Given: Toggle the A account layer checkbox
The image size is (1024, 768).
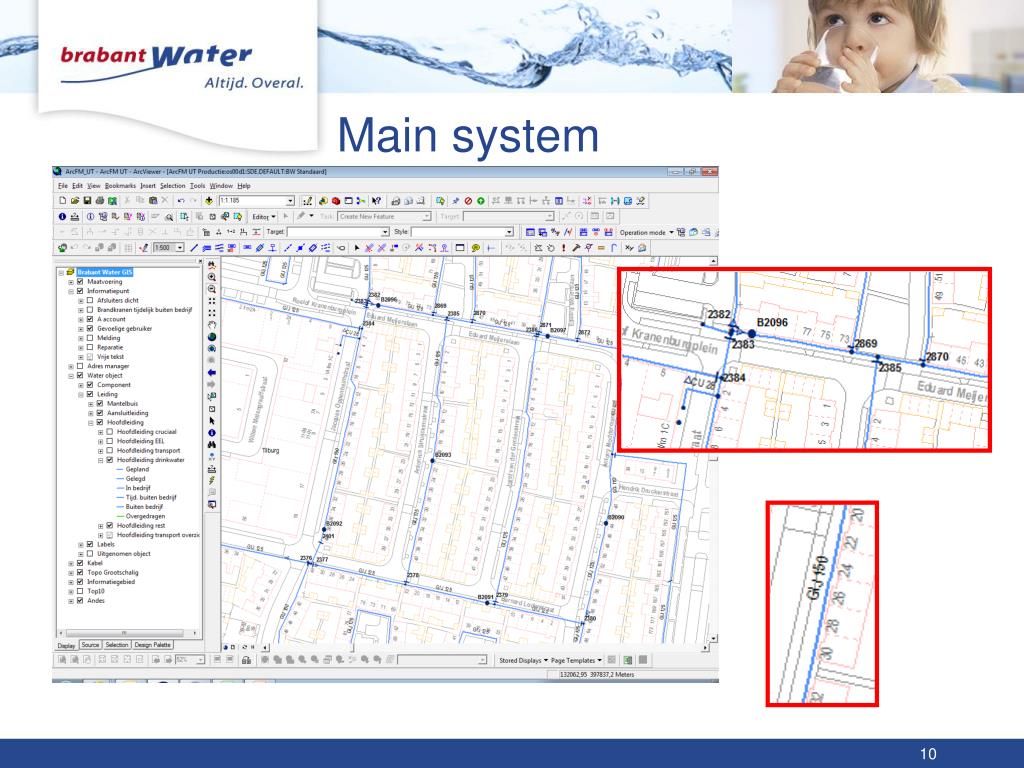Looking at the screenshot, I should [x=90, y=319].
